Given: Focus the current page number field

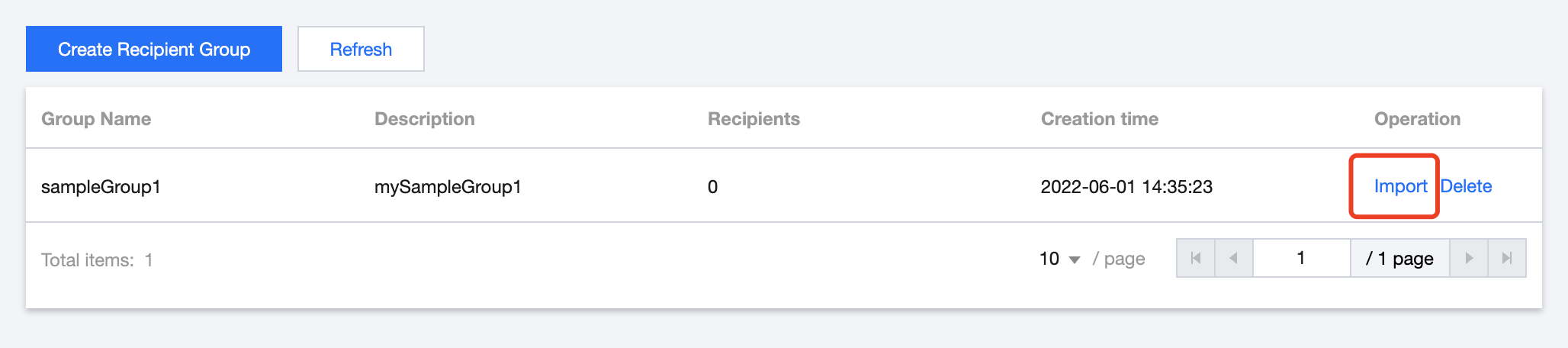Looking at the screenshot, I should pos(1301,259).
